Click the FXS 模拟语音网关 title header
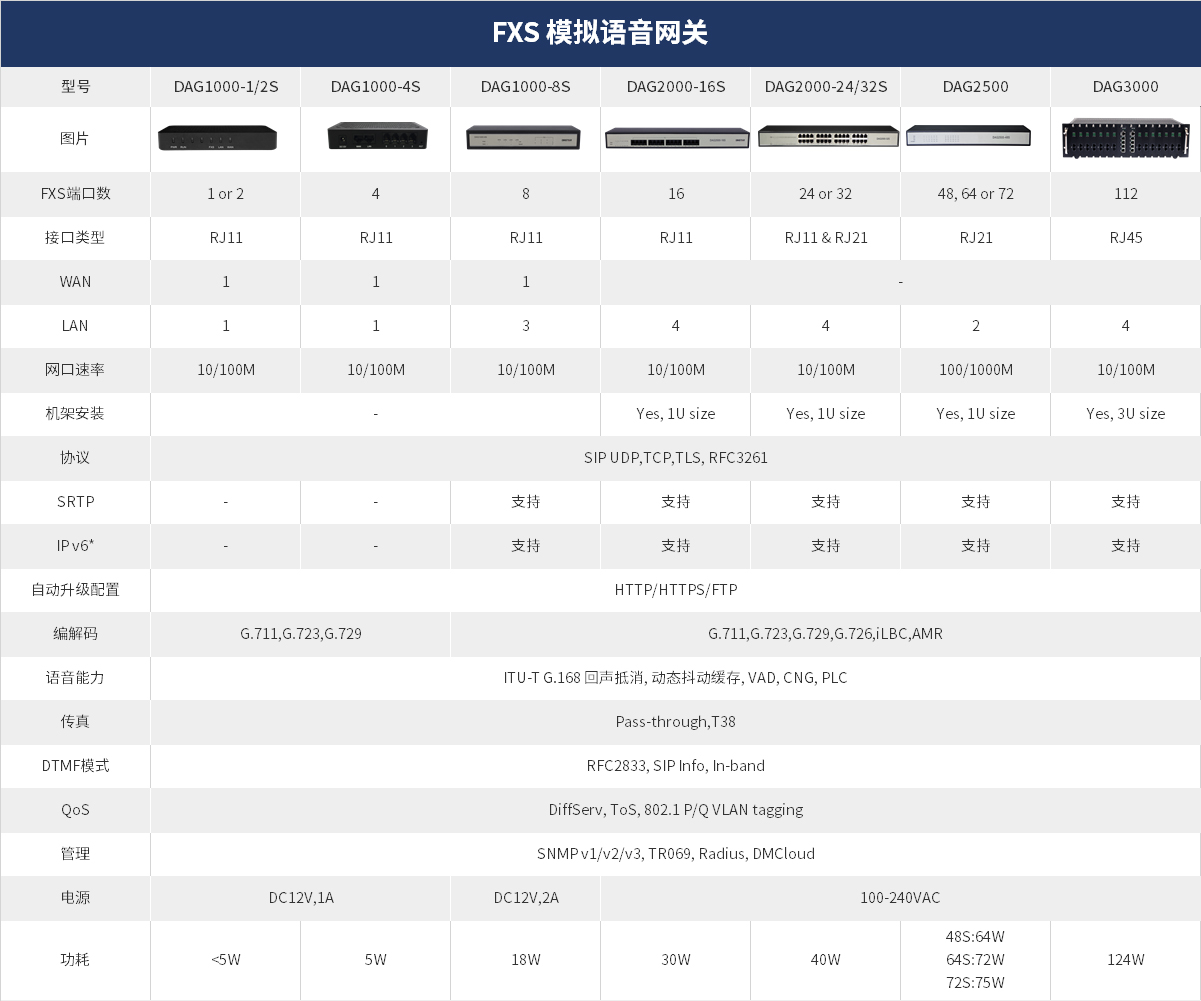 (600, 33)
